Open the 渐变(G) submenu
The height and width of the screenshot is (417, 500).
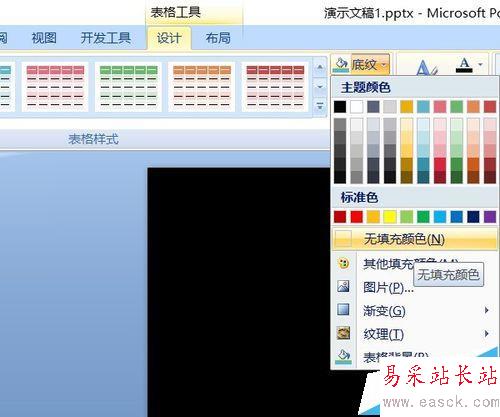click(x=415, y=311)
